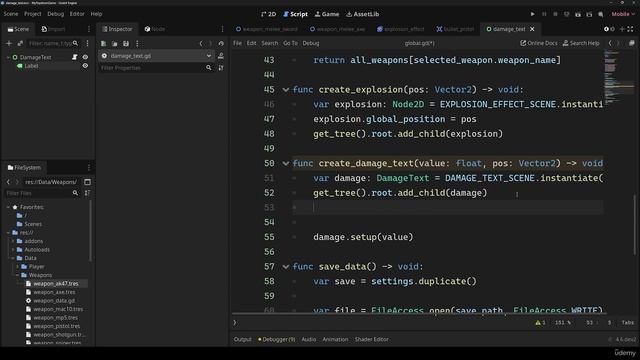
Task: Switch to the Import dock tab
Action: 53,29
